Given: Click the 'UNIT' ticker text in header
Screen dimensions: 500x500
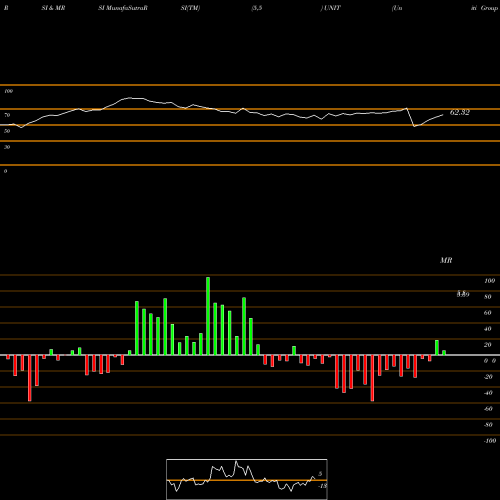Looking at the screenshot, I should [332, 8].
